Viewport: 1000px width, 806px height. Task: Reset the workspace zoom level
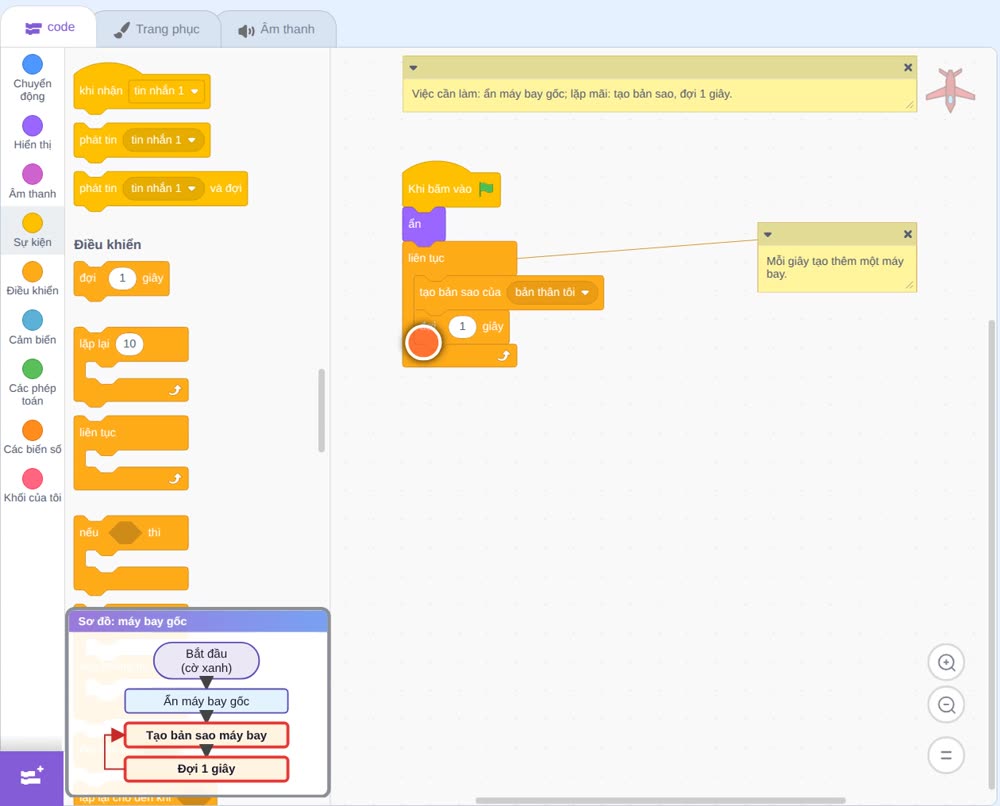(x=946, y=755)
